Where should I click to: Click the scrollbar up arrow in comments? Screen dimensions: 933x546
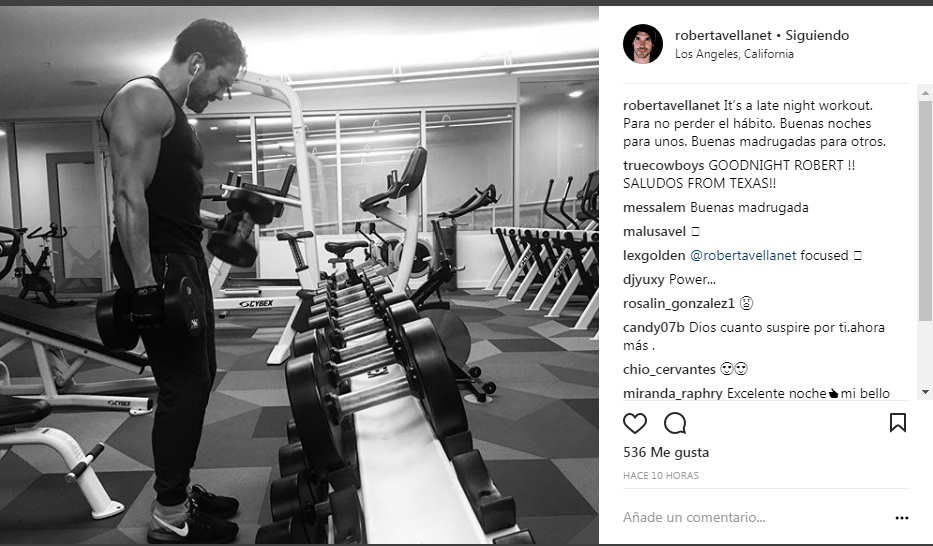click(925, 93)
